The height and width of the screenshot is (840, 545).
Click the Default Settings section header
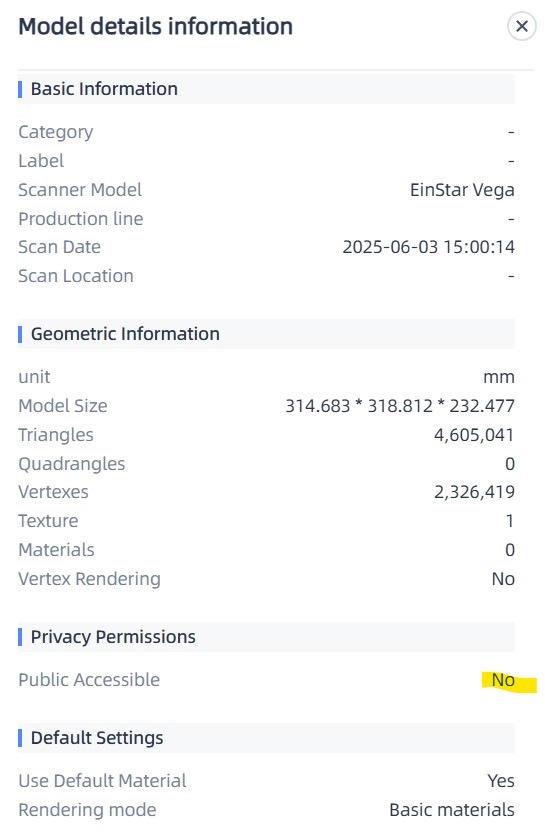pyautogui.click(x=266, y=738)
